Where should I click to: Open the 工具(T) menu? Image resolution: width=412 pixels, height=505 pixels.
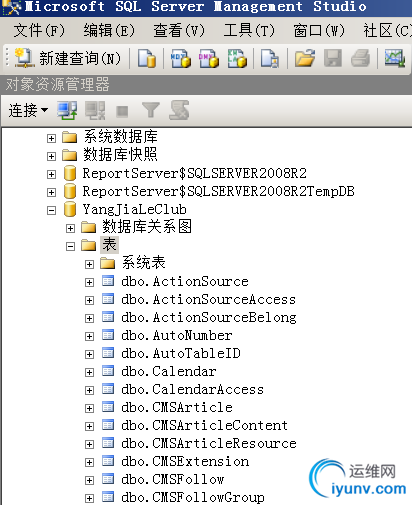(249, 31)
